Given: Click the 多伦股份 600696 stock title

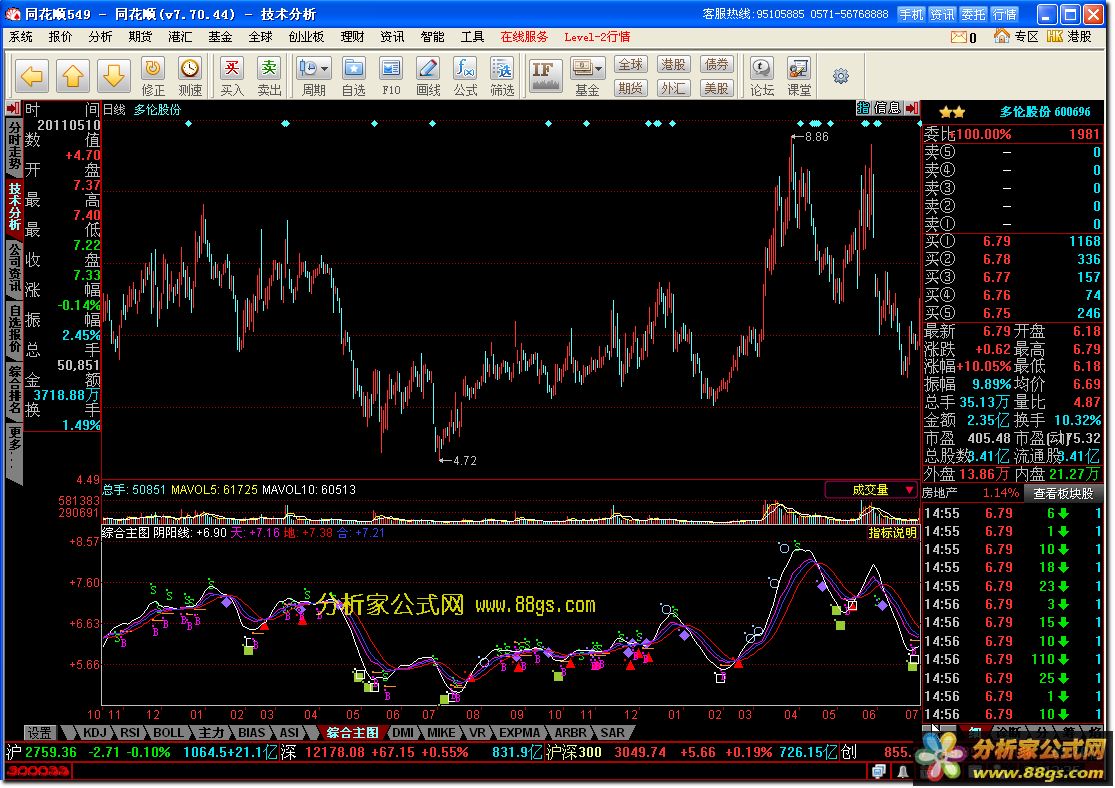Looking at the screenshot, I should 1045,112.
